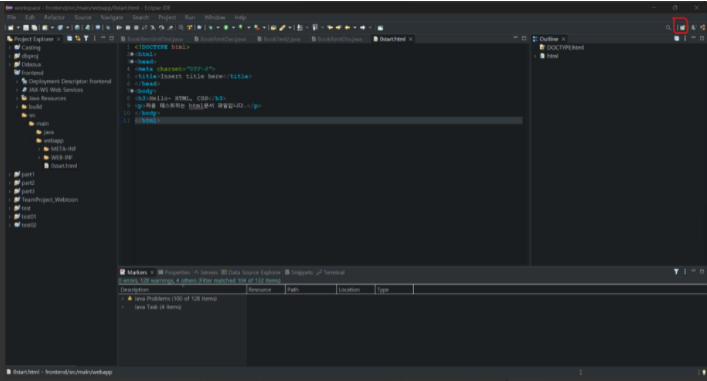
Task: Close the Markers view tab
Action: [152, 272]
